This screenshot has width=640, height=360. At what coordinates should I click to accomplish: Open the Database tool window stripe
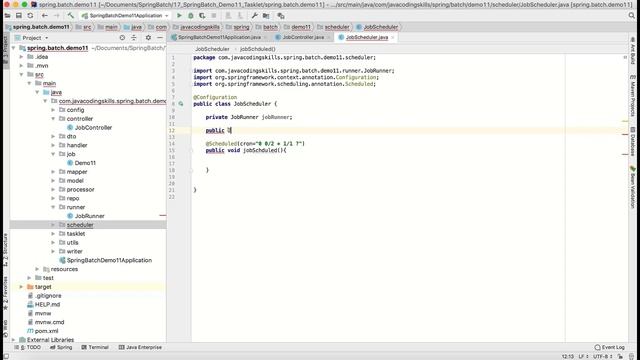pos(633,141)
